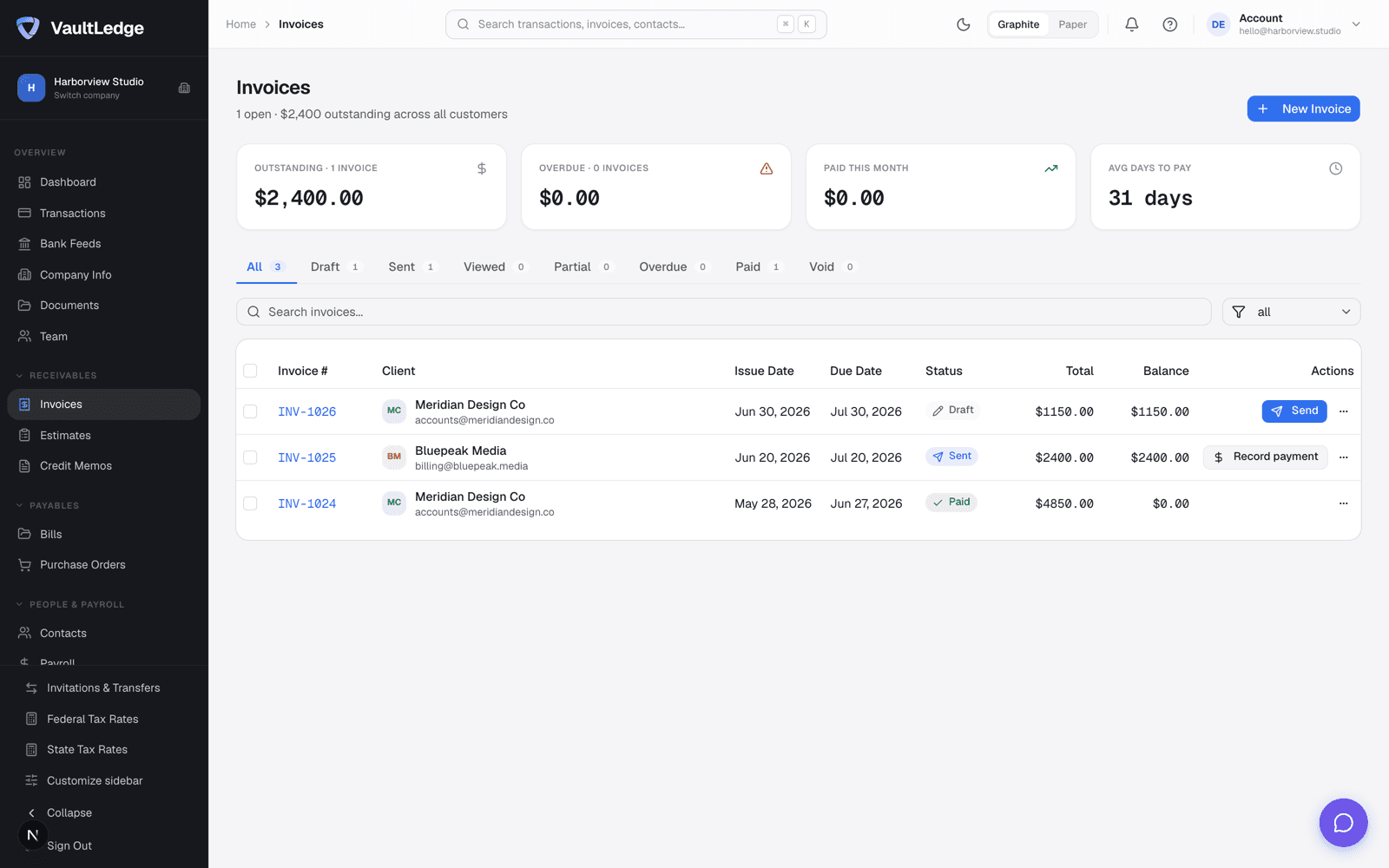This screenshot has height=868, width=1389.
Task: Collapse the Receivables section
Action: coord(56,376)
